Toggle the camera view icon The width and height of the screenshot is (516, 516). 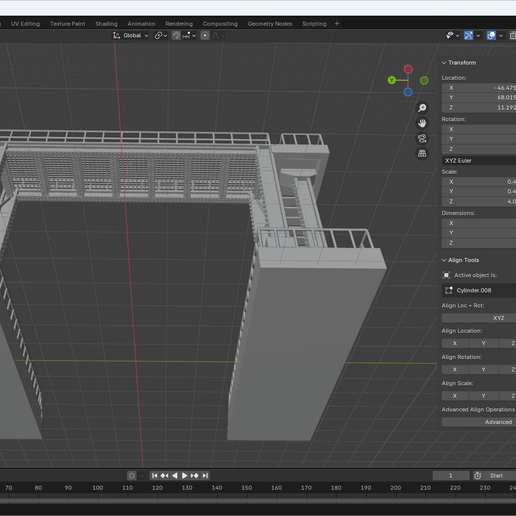click(x=422, y=138)
